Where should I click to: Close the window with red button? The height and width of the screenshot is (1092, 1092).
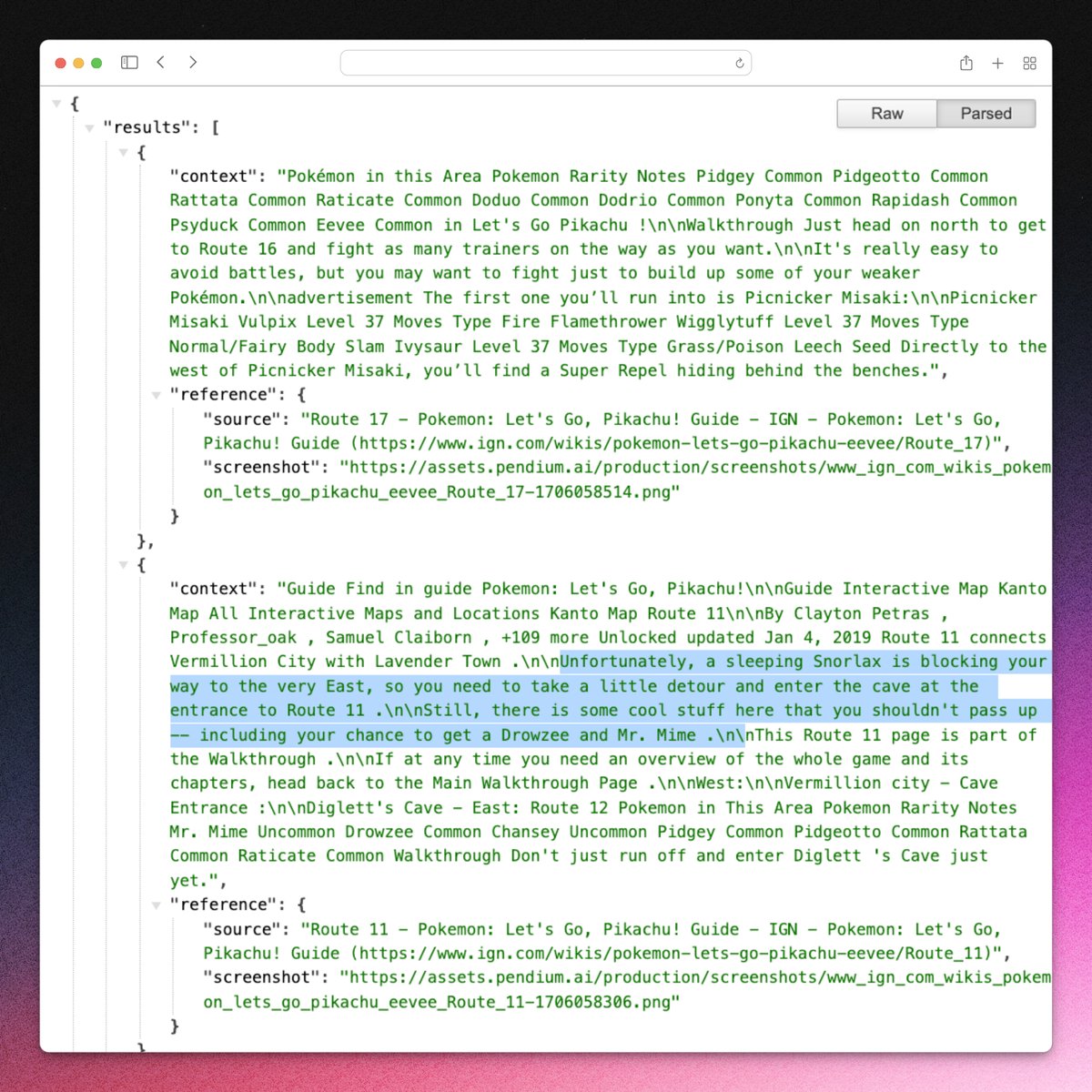[61, 63]
